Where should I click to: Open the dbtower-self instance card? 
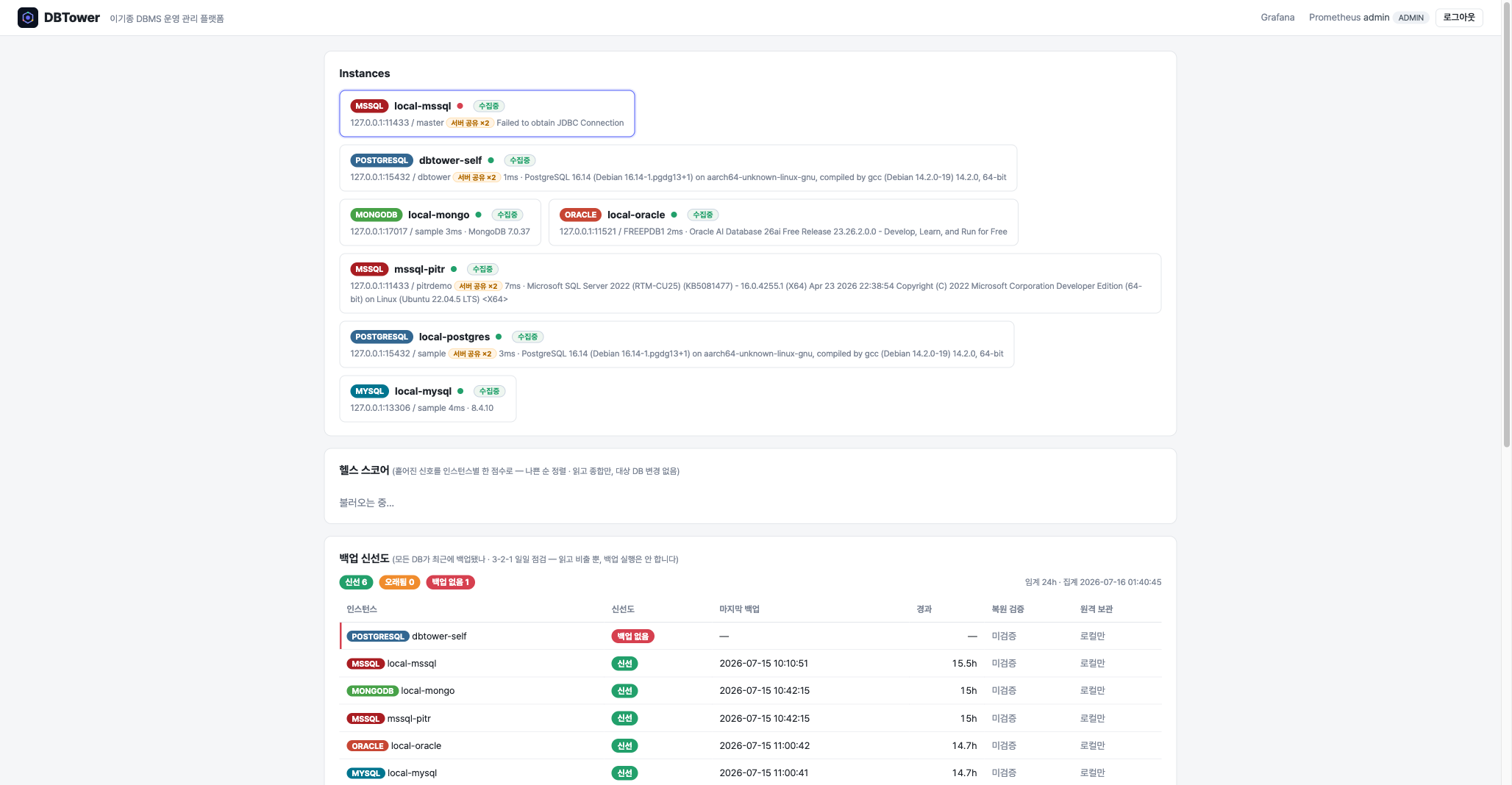[x=678, y=168]
